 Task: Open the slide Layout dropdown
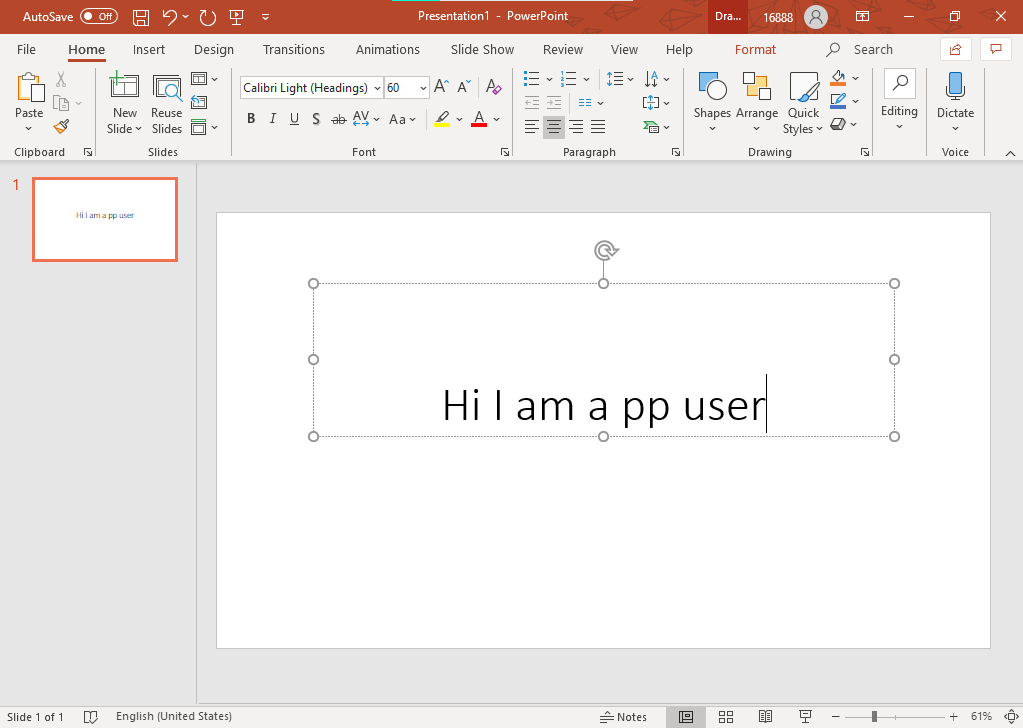coord(204,79)
